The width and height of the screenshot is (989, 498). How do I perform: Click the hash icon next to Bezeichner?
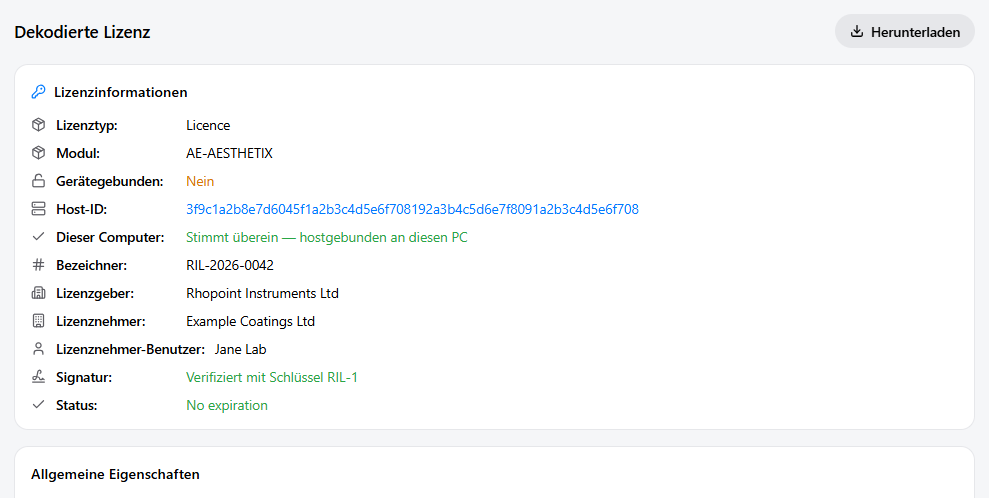38,265
